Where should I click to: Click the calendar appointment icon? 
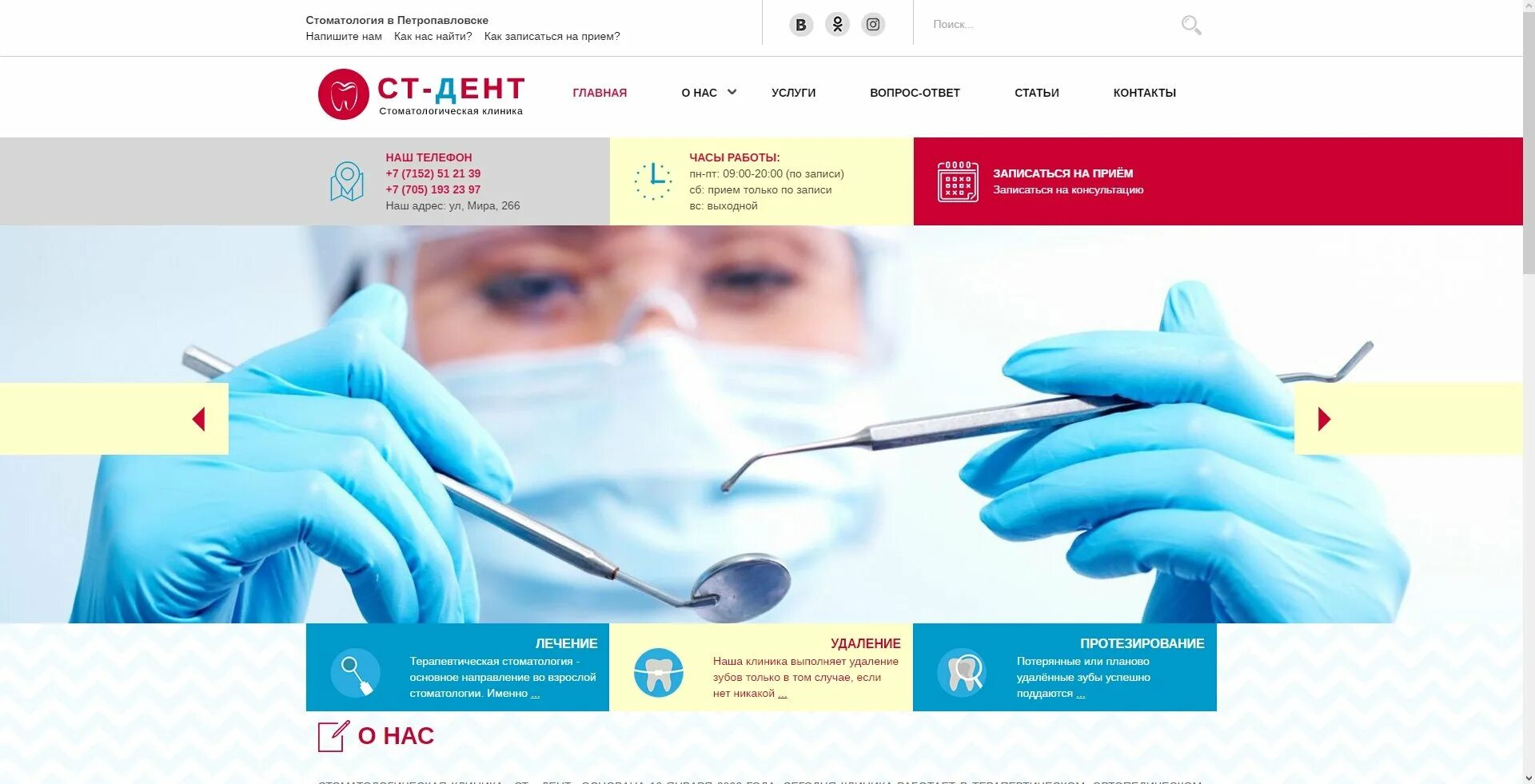pyautogui.click(x=958, y=181)
